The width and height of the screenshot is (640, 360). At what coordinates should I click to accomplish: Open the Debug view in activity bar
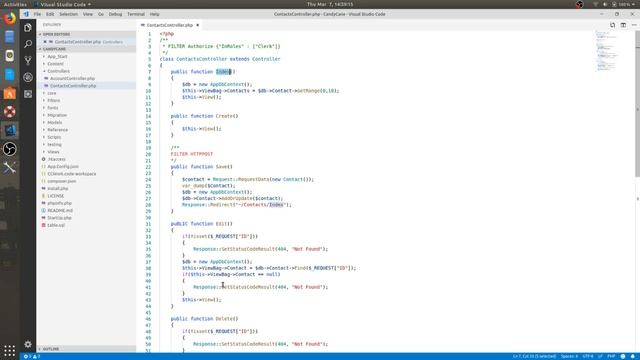(x=28, y=77)
